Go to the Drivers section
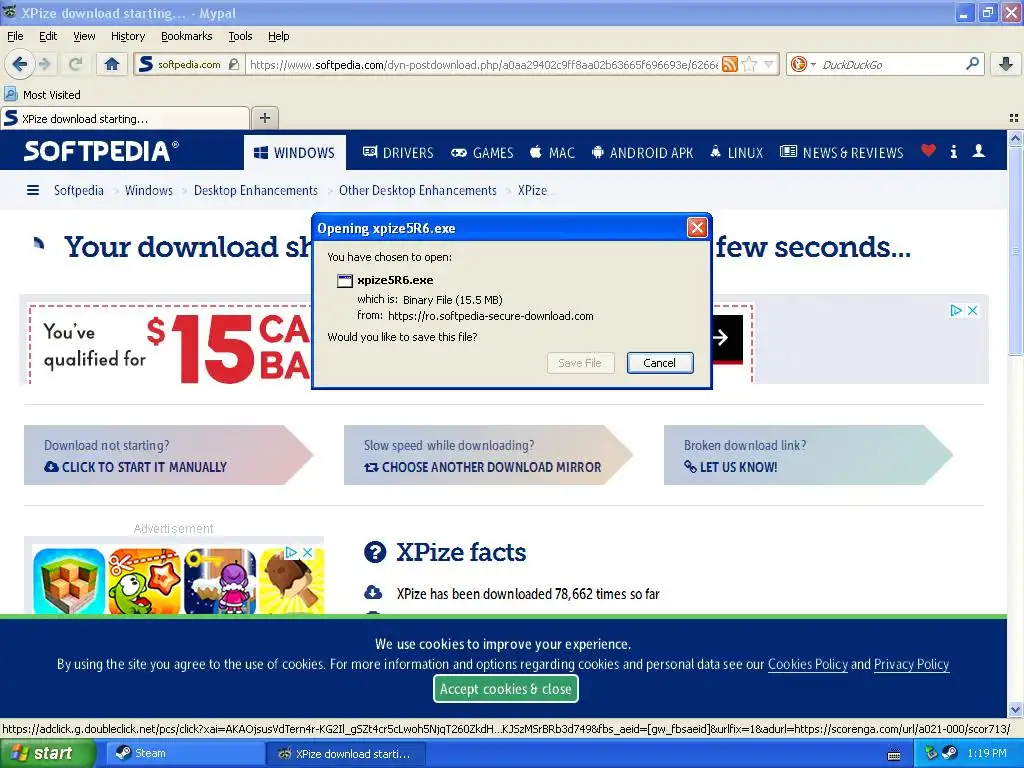 [398, 152]
